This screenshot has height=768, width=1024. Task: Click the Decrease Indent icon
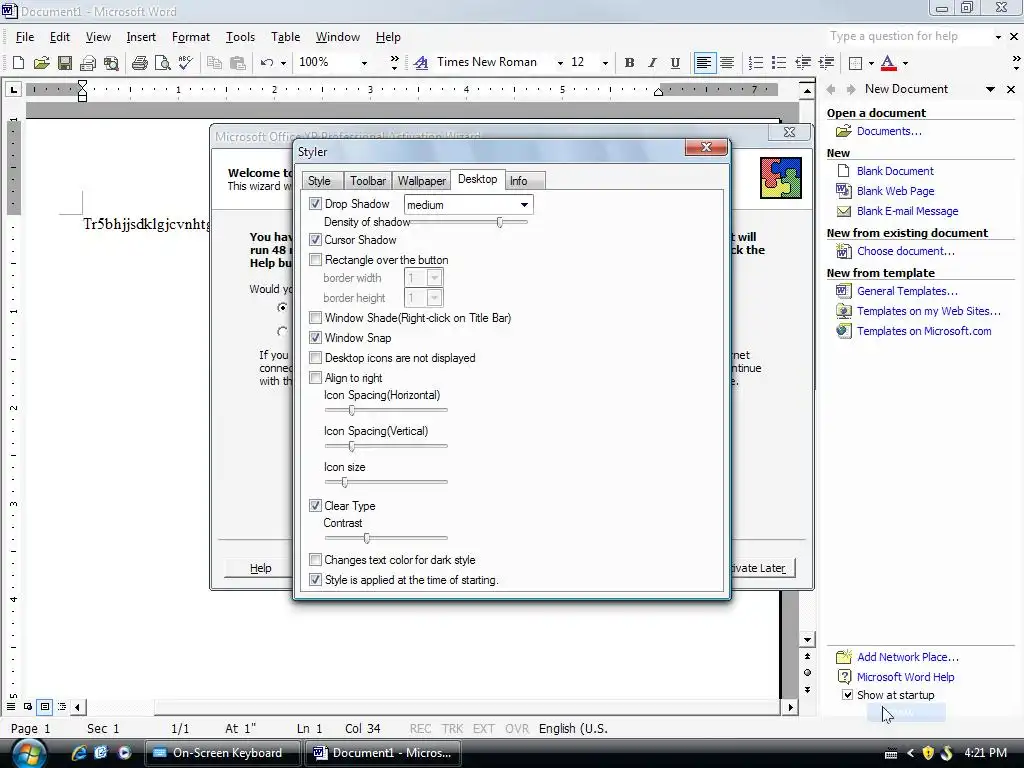[x=803, y=63]
